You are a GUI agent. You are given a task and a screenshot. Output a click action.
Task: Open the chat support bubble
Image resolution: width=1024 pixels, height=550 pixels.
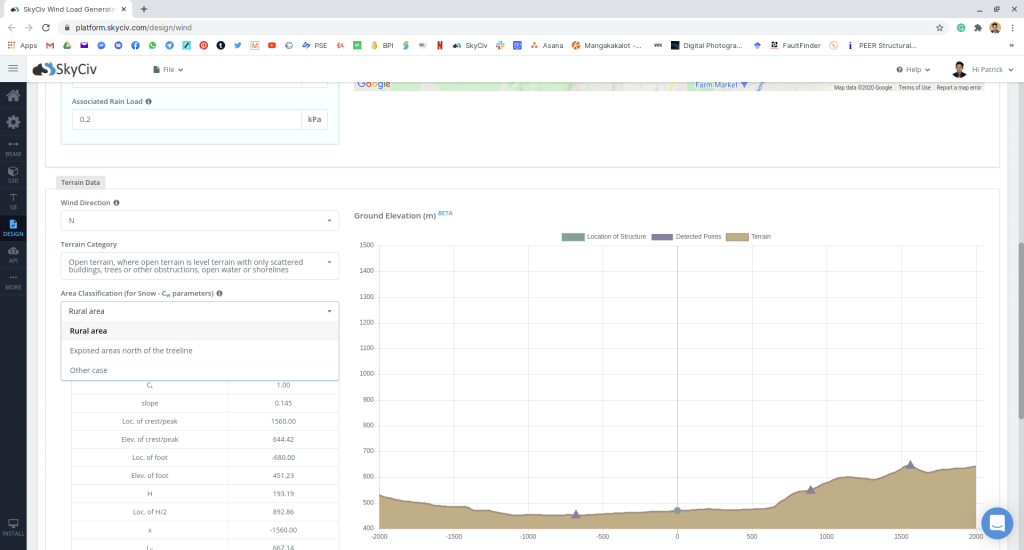pyautogui.click(x=996, y=522)
